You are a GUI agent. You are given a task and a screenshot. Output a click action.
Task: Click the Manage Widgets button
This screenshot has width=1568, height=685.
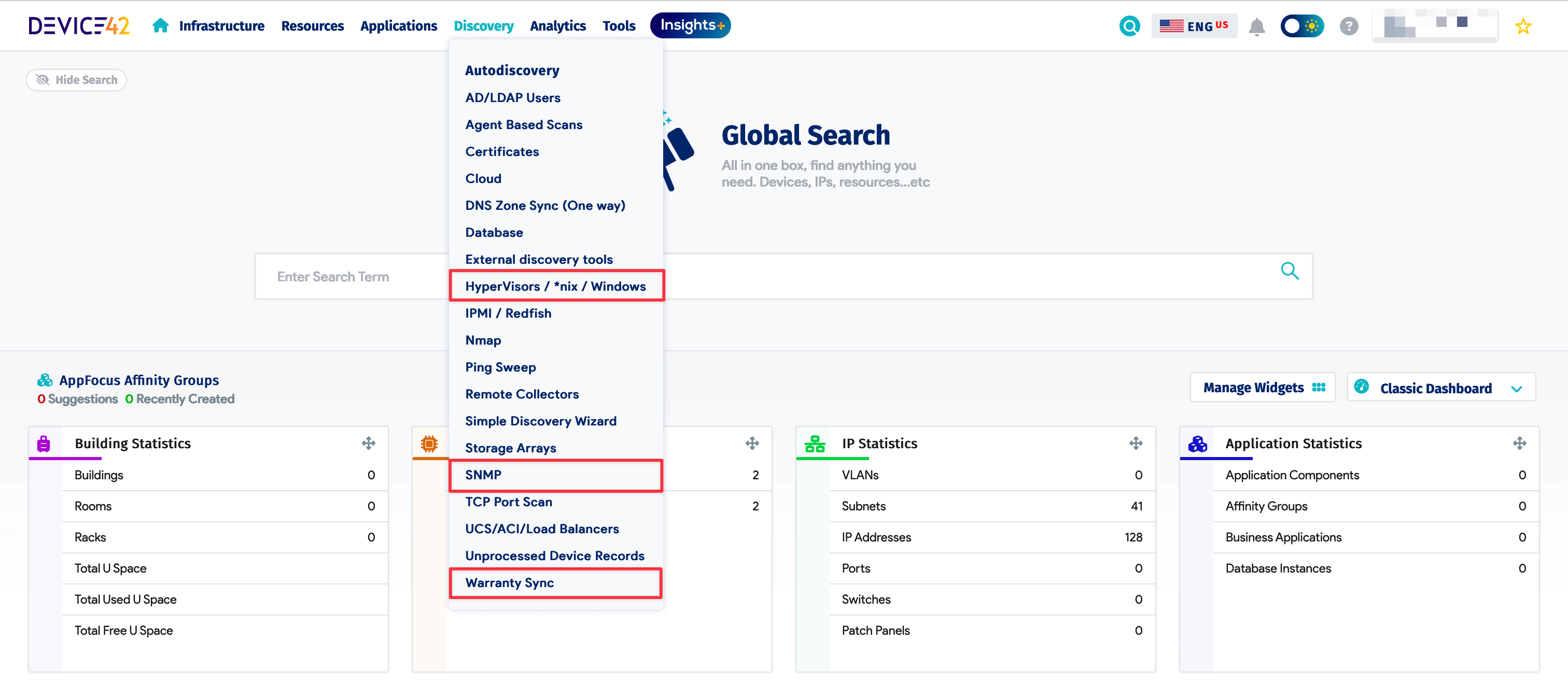click(x=1263, y=388)
